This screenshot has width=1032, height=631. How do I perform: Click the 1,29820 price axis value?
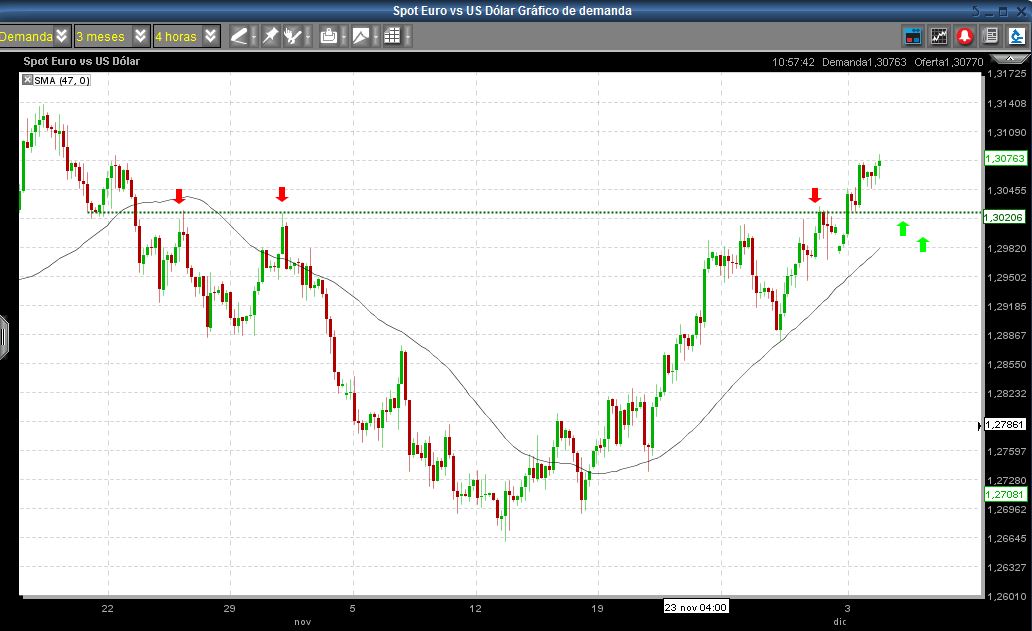(1006, 248)
